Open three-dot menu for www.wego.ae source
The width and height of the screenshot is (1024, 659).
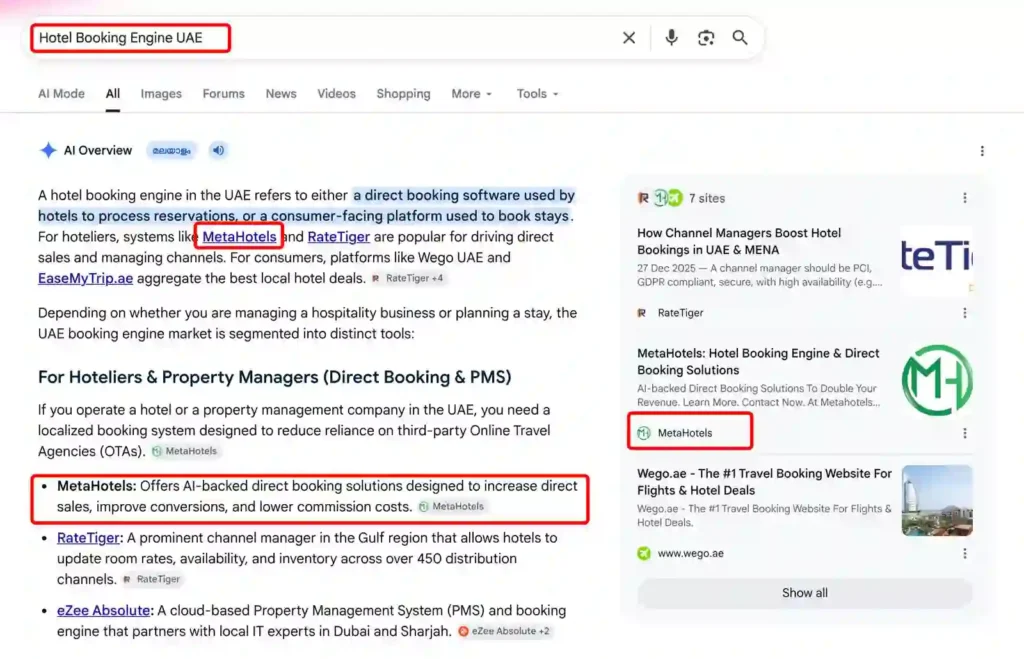click(x=965, y=553)
